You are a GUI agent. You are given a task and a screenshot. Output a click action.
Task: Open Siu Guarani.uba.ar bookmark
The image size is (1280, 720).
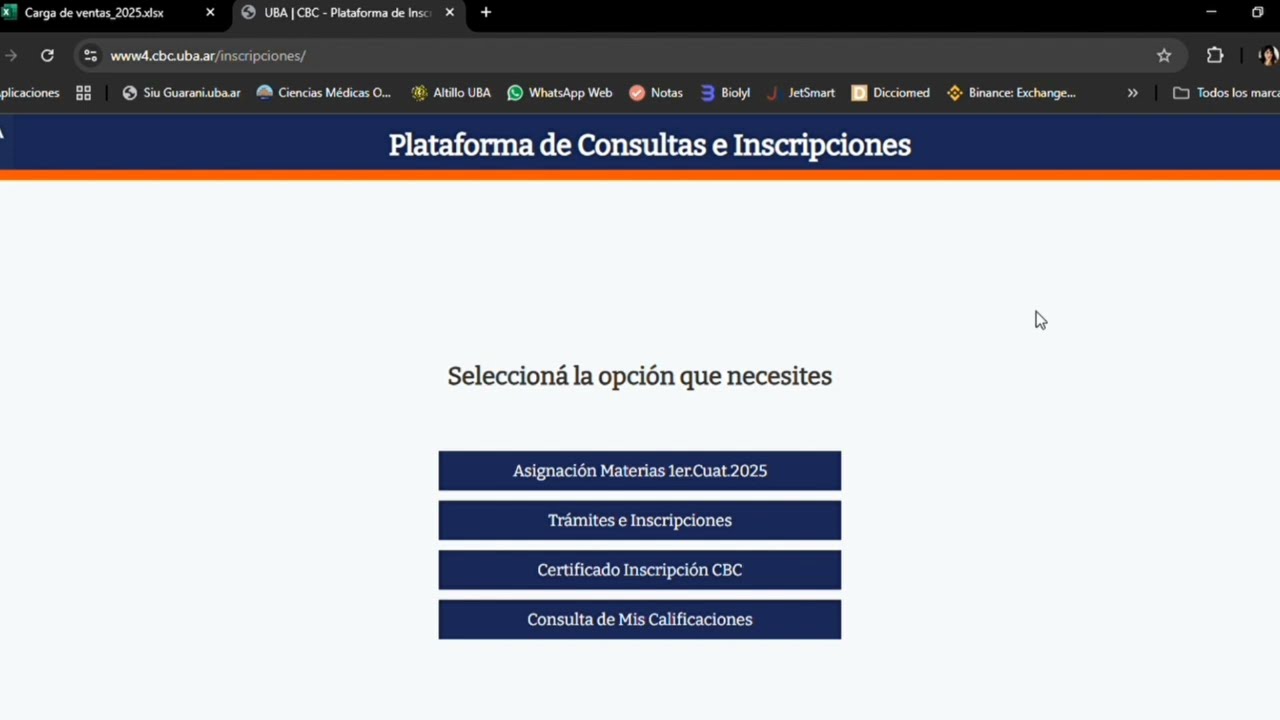[181, 93]
